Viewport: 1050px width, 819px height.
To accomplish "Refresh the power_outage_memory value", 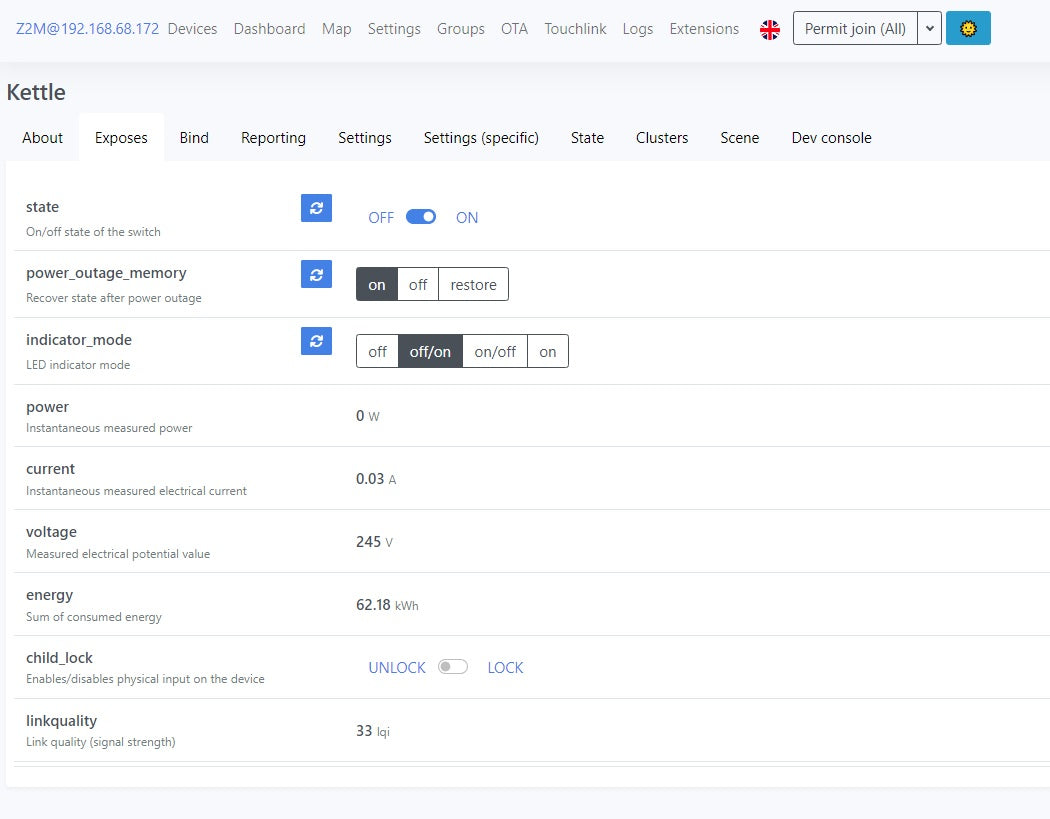I will 316,274.
